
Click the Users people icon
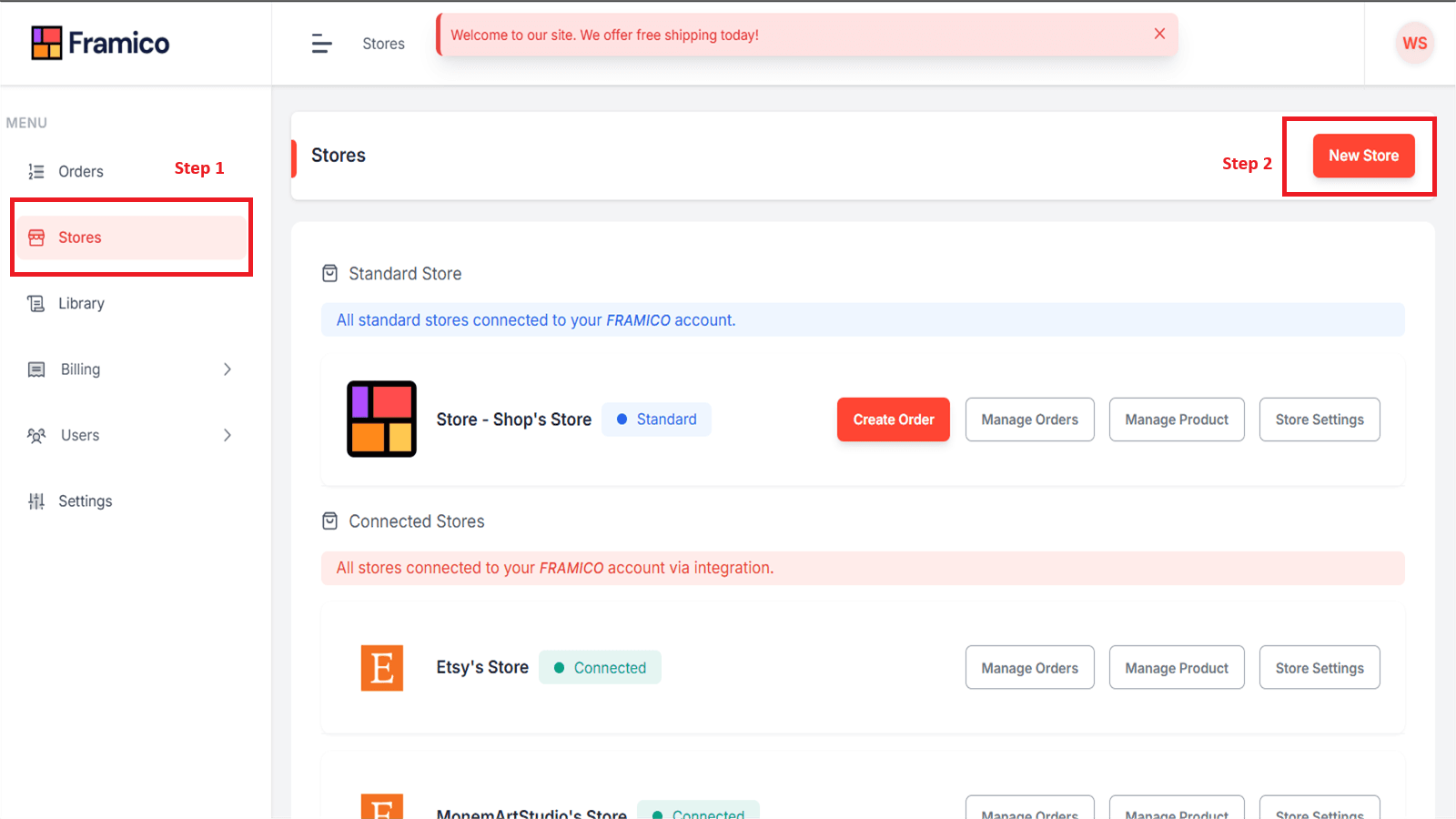click(x=36, y=435)
